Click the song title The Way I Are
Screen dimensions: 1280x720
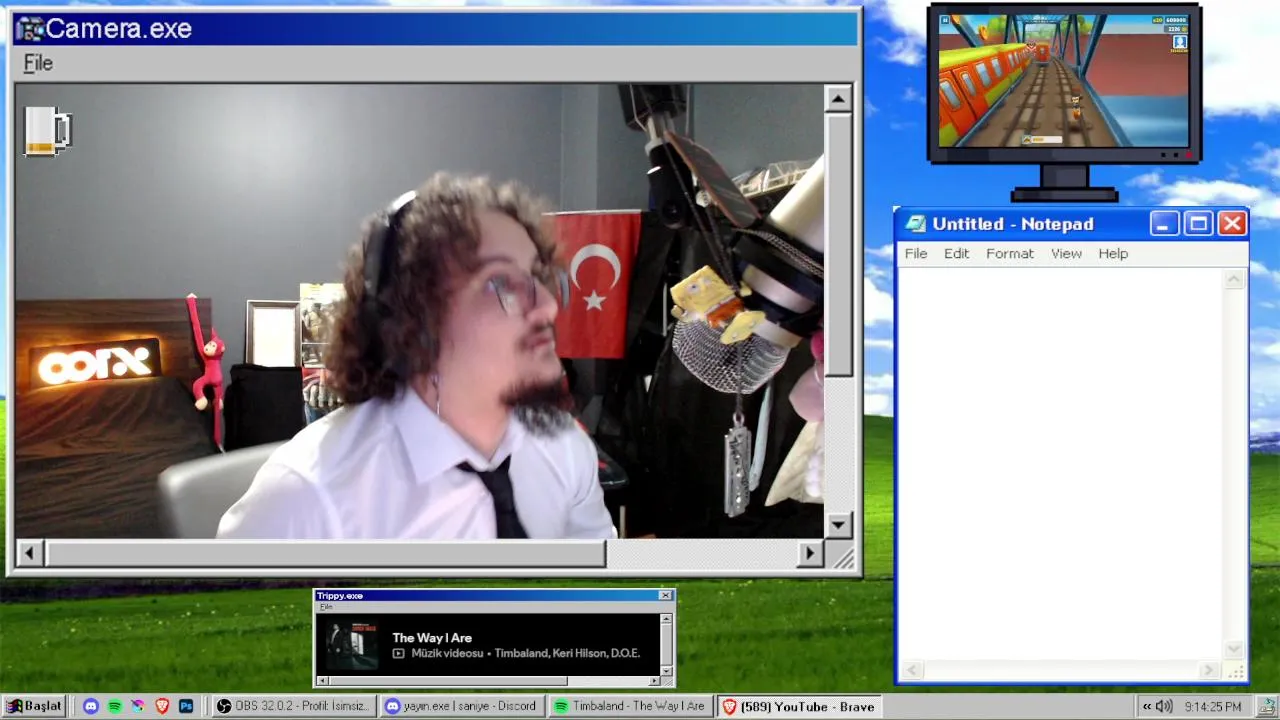(x=432, y=638)
